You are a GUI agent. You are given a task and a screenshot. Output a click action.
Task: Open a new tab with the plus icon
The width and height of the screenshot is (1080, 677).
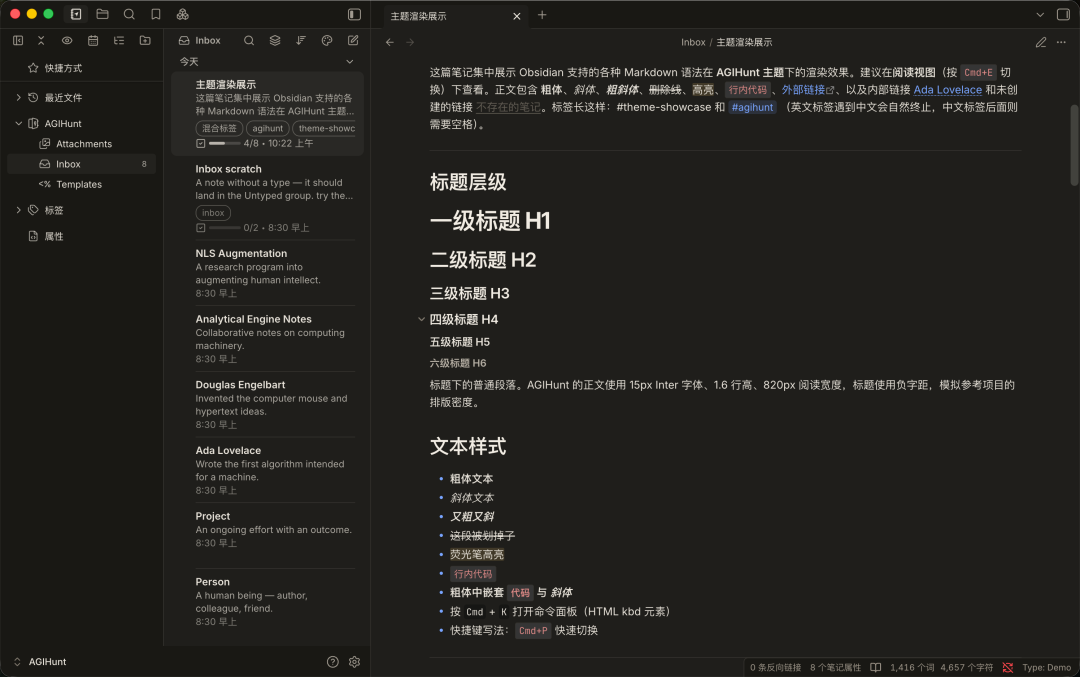pos(542,14)
